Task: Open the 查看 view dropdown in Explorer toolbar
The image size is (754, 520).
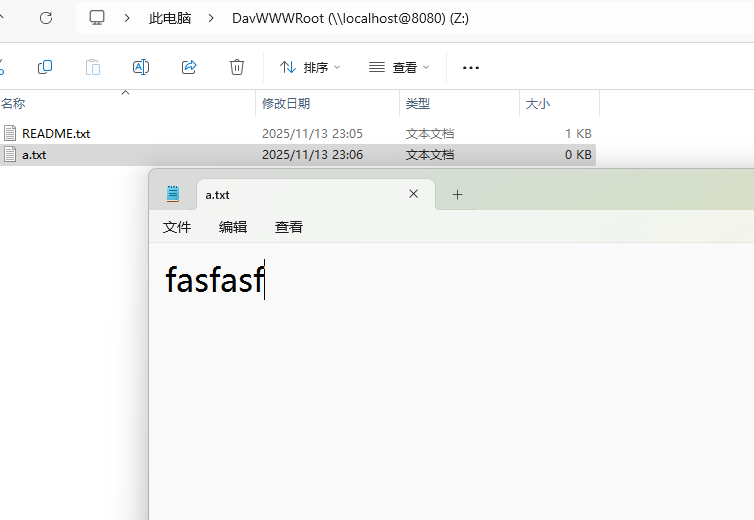Action: (x=399, y=67)
